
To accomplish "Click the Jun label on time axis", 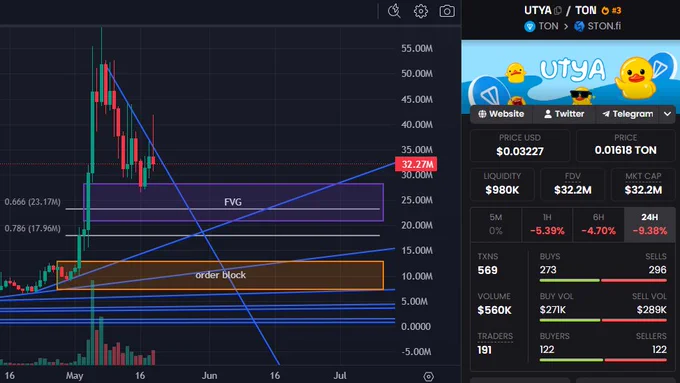I will pos(209,376).
